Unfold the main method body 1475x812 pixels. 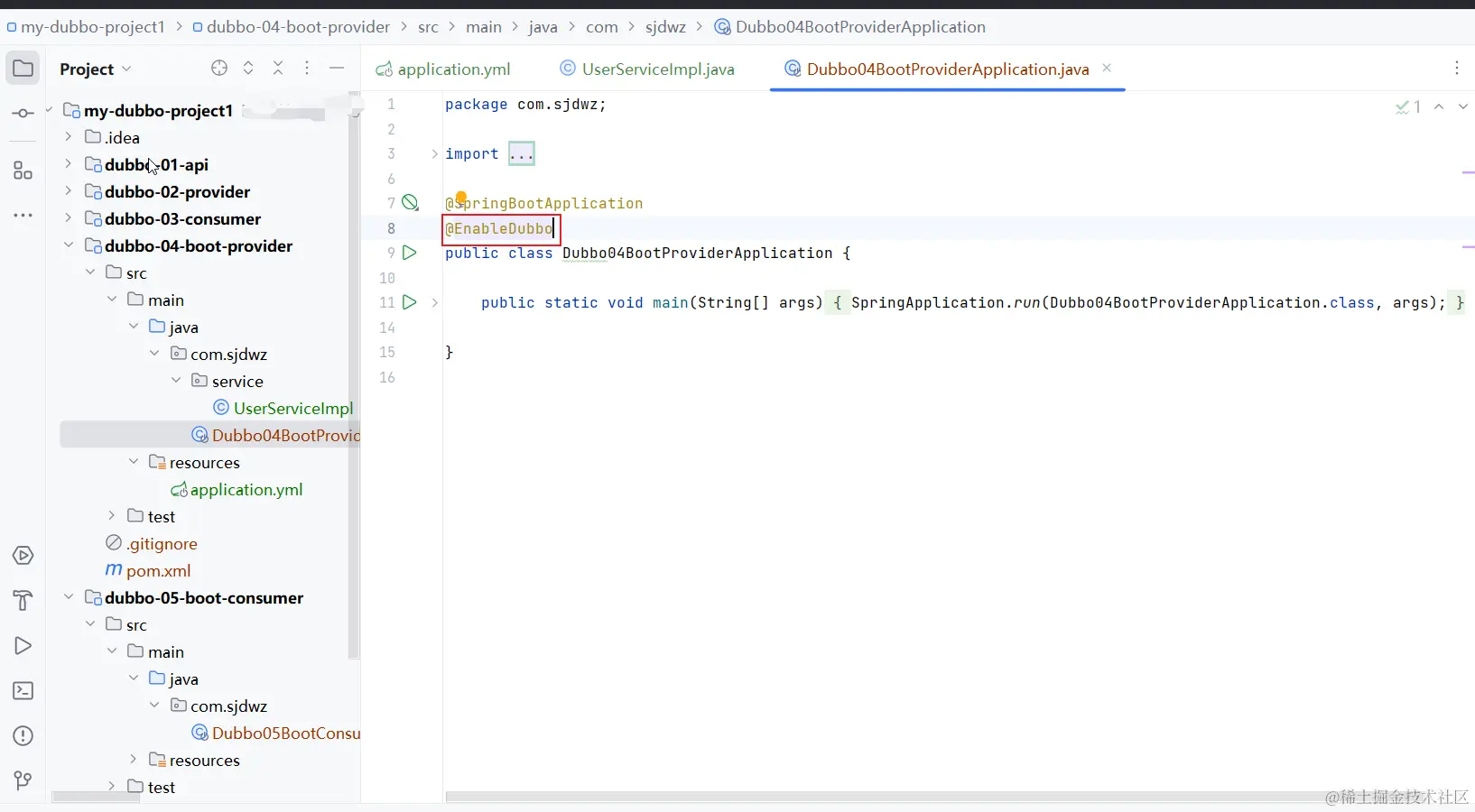[x=434, y=303]
